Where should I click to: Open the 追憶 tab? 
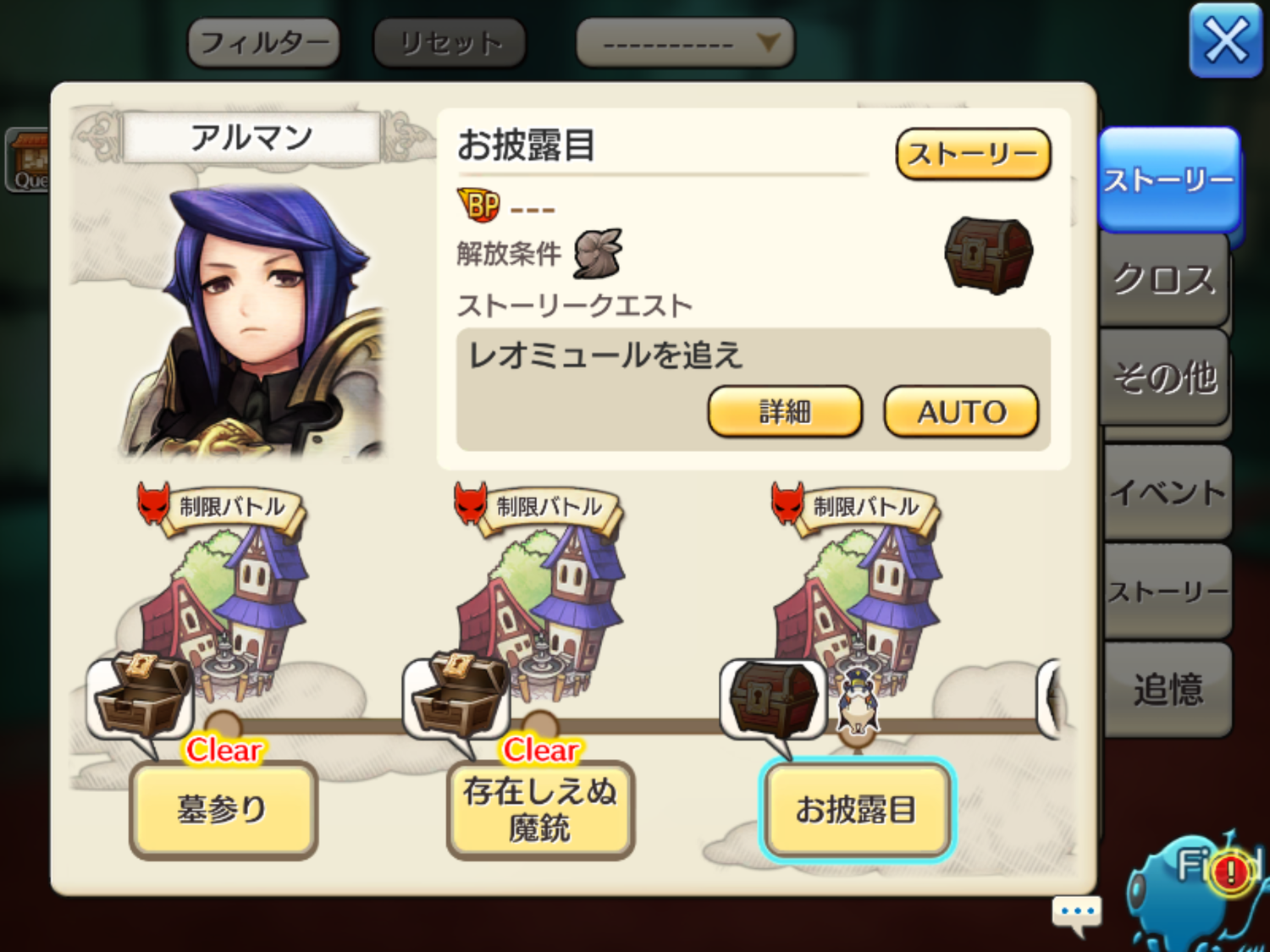(x=1167, y=689)
